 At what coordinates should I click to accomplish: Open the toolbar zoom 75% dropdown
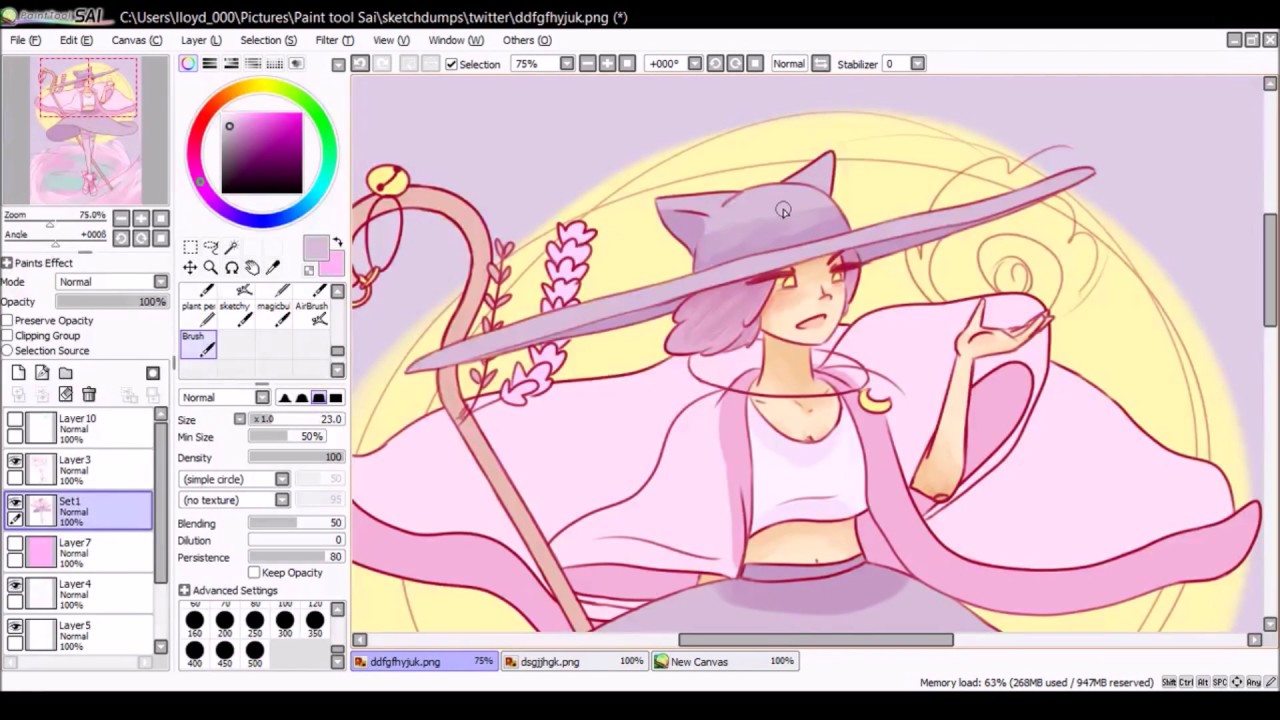[567, 63]
